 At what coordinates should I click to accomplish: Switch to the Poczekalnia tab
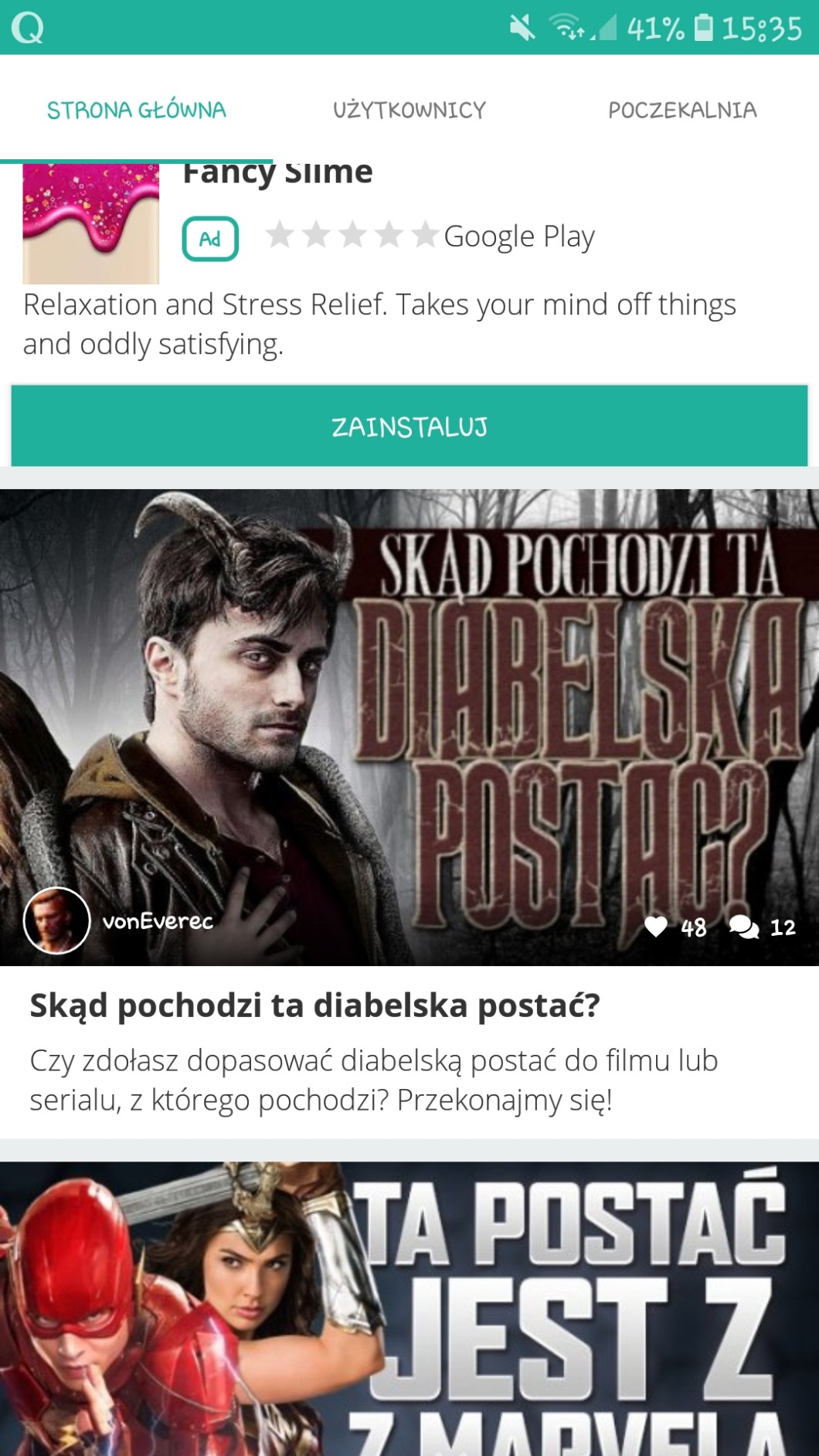[x=682, y=110]
